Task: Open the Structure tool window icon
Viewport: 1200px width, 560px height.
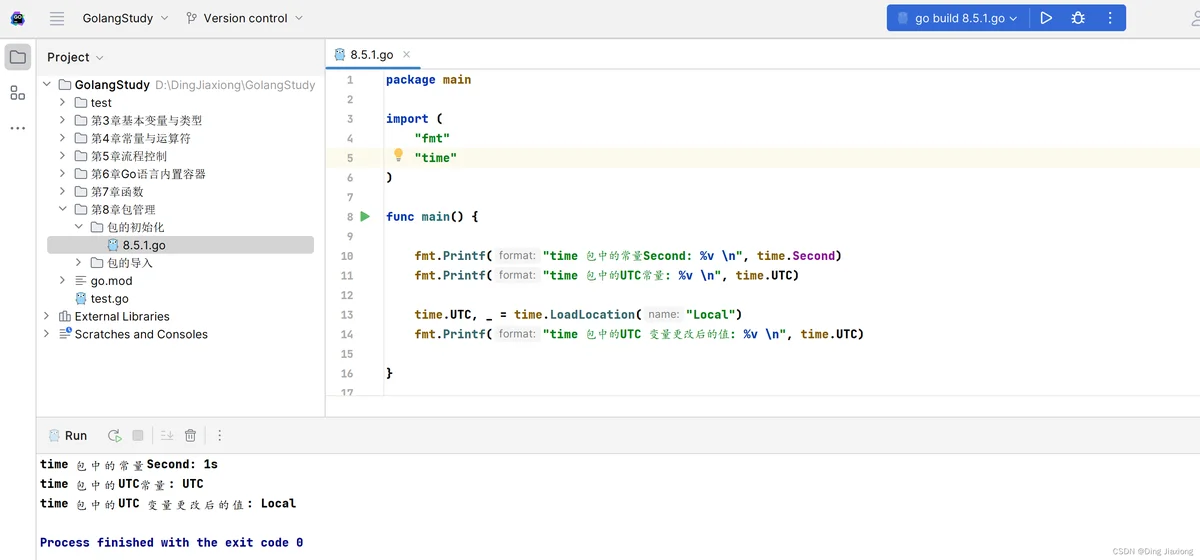Action: 18,93
